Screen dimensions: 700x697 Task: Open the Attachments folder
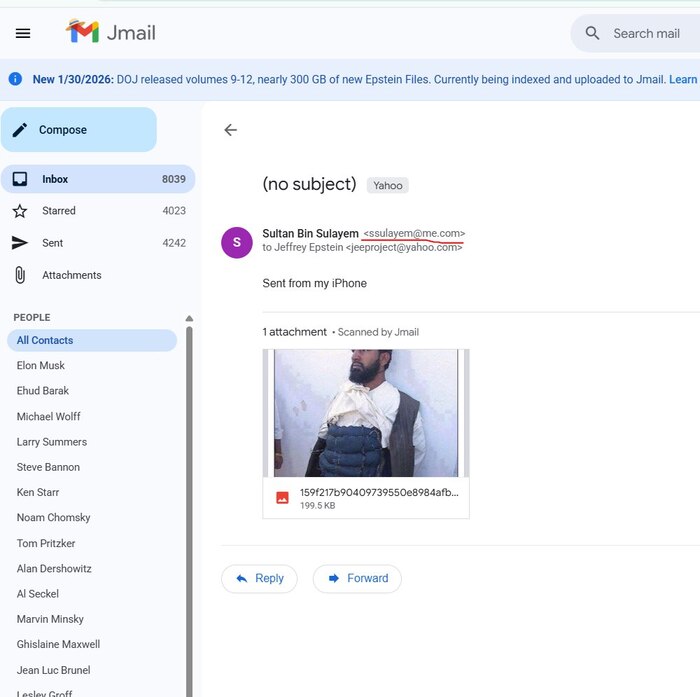(x=71, y=275)
